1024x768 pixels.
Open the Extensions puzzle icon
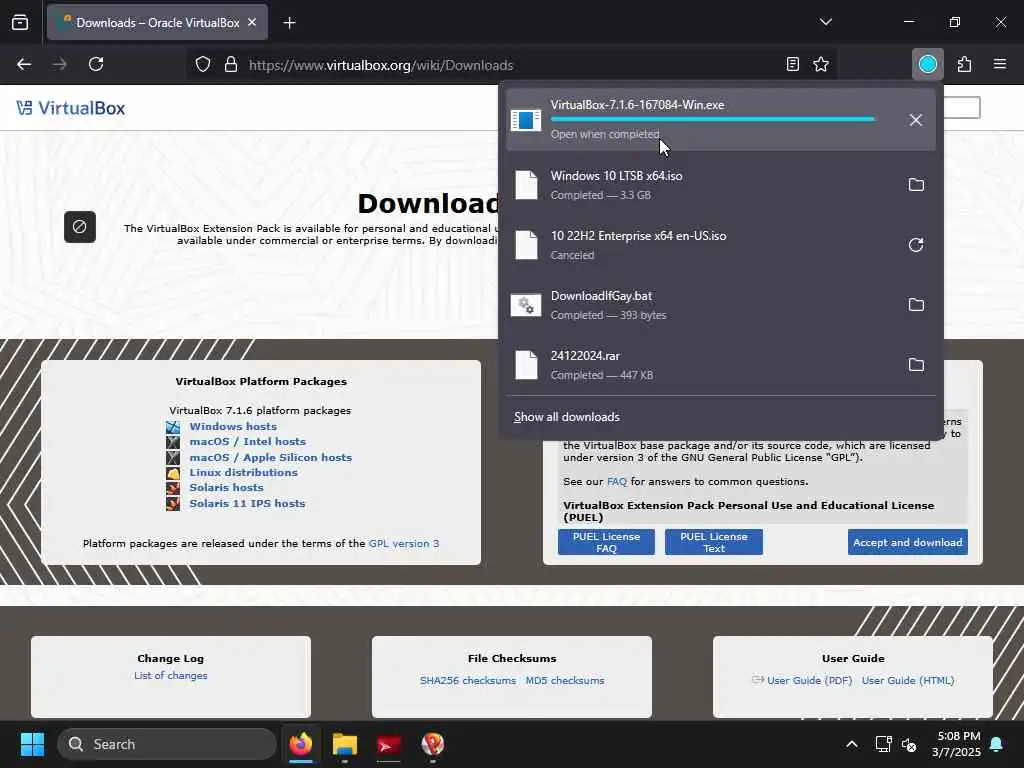pyautogui.click(x=964, y=64)
